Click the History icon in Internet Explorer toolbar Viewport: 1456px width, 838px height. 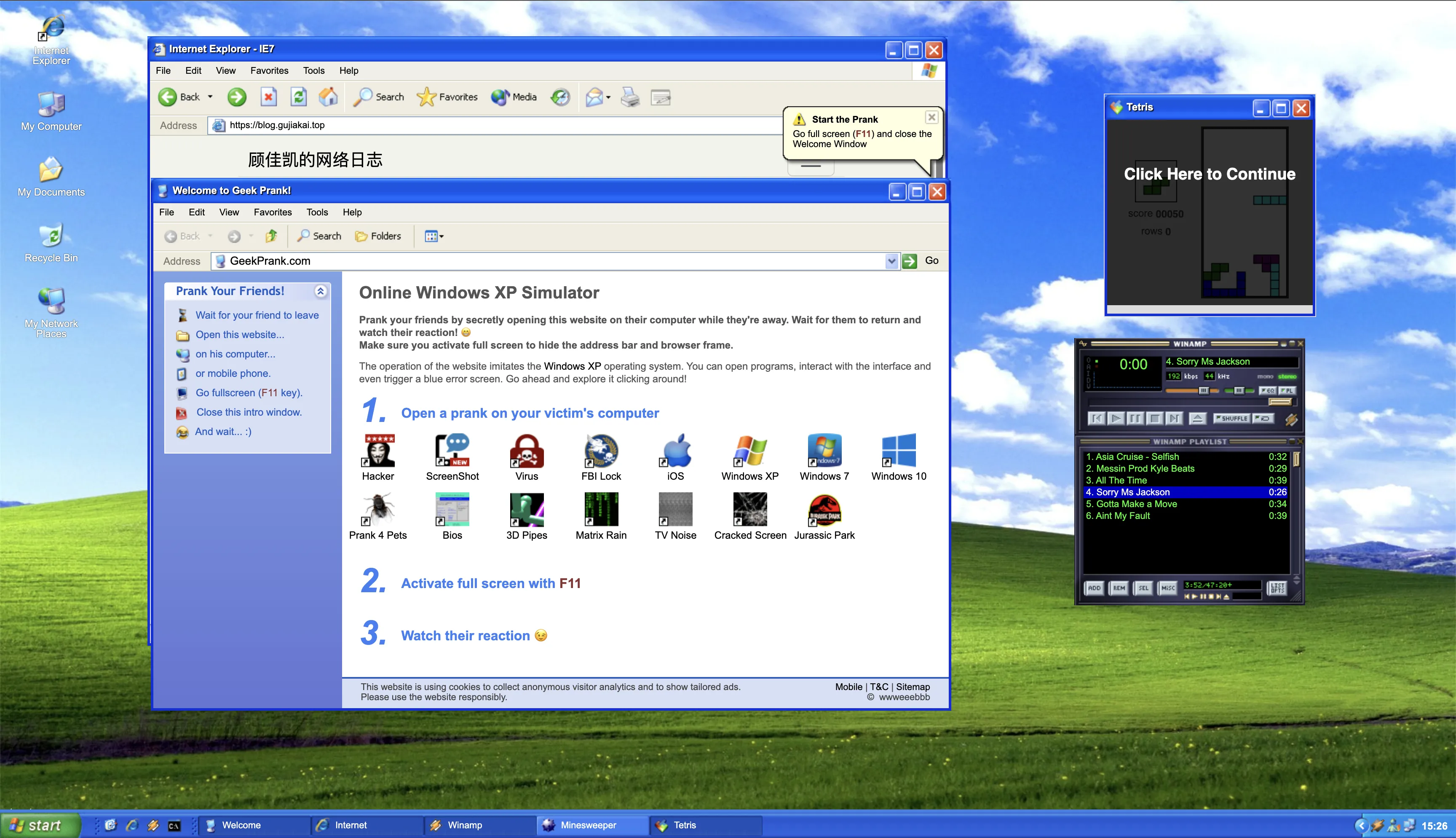pyautogui.click(x=560, y=97)
